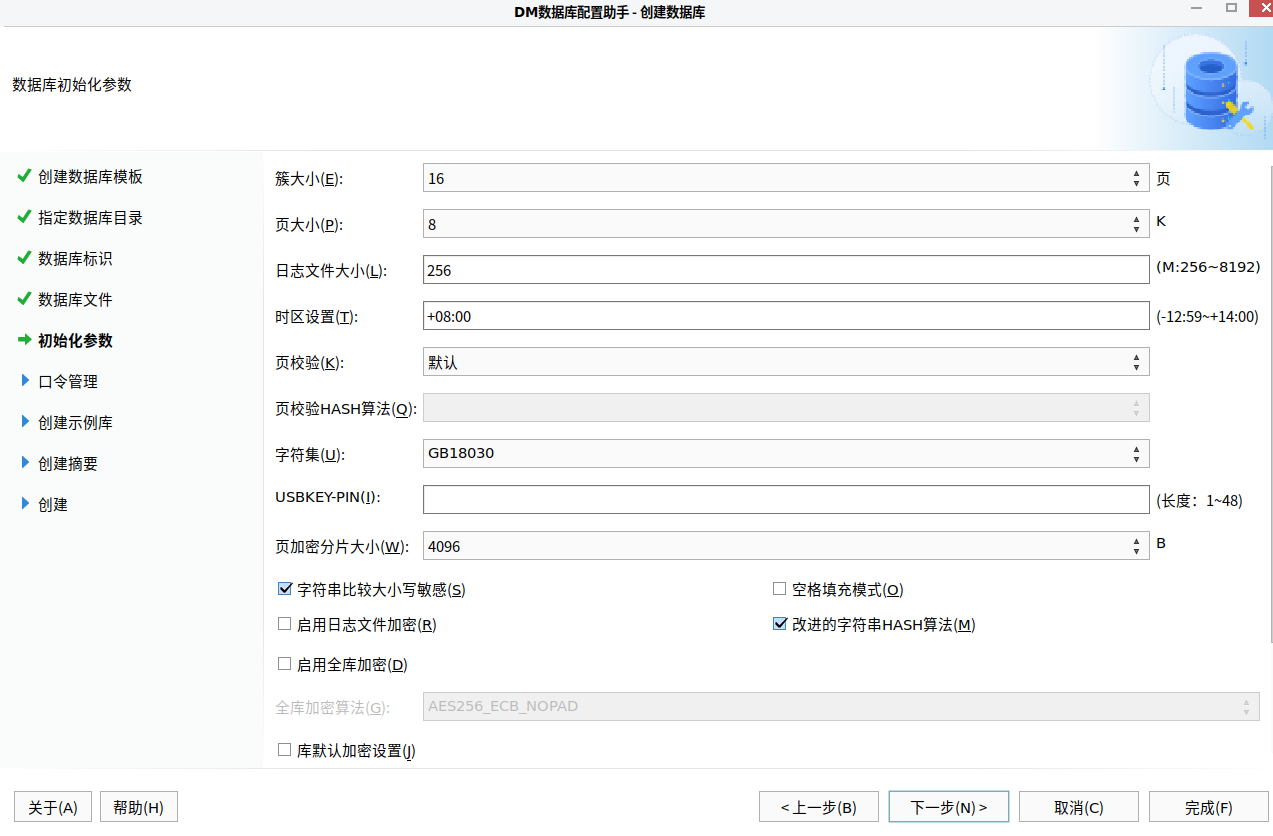Enable the 启用日志文件加密 checkbox
Viewport: 1273px width, 836px height.
[x=284, y=624]
